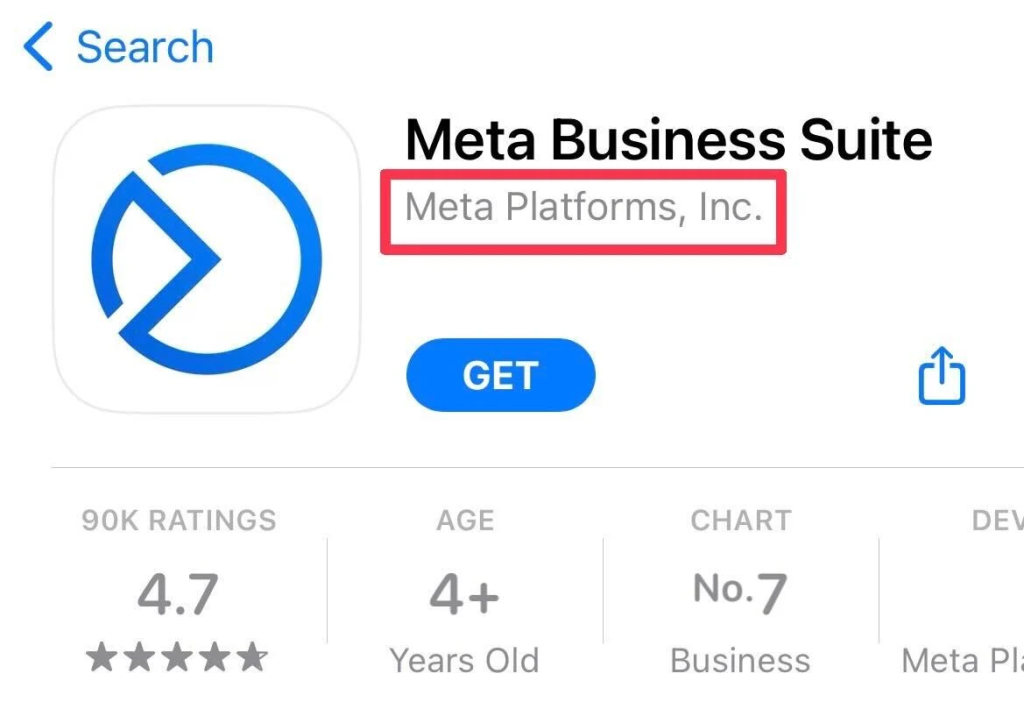
Task: Select the five-star rating display
Action: pos(177,657)
